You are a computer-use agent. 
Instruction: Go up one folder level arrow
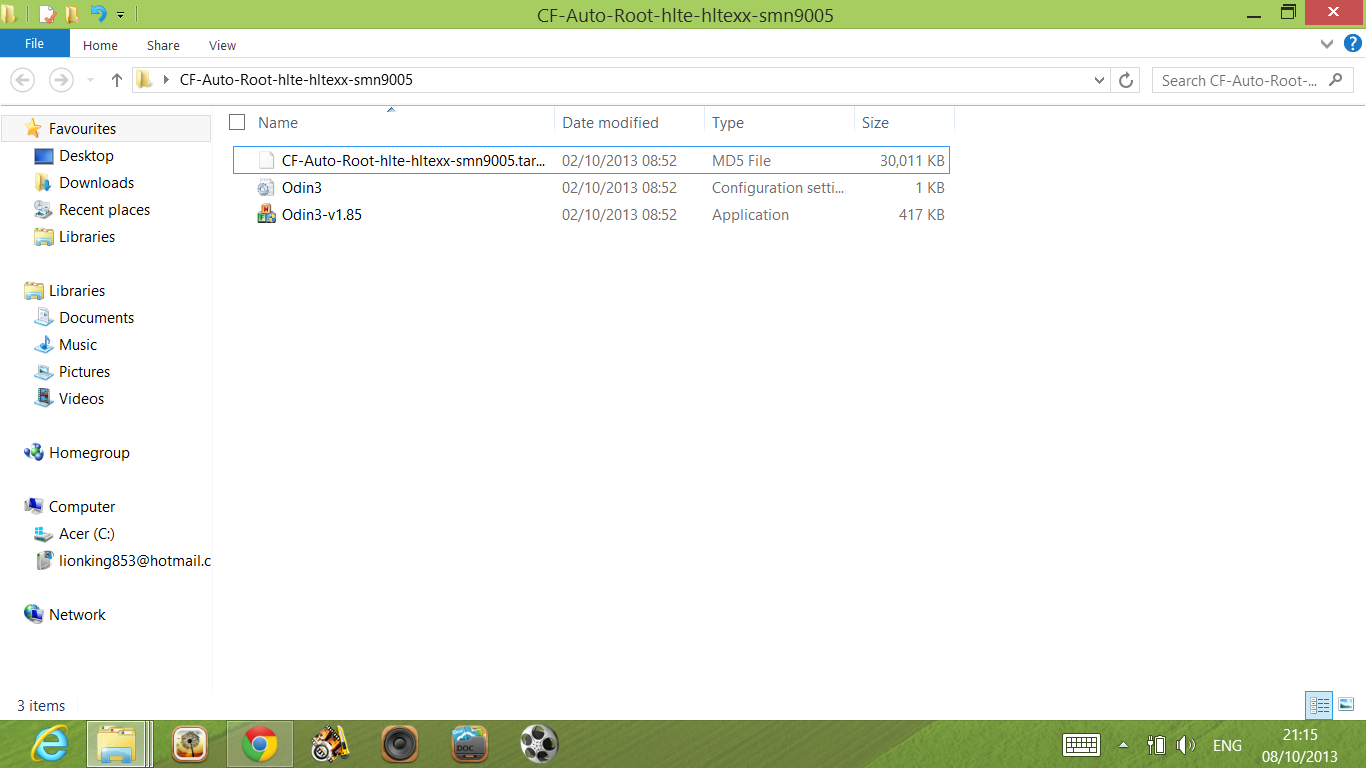pyautogui.click(x=116, y=80)
